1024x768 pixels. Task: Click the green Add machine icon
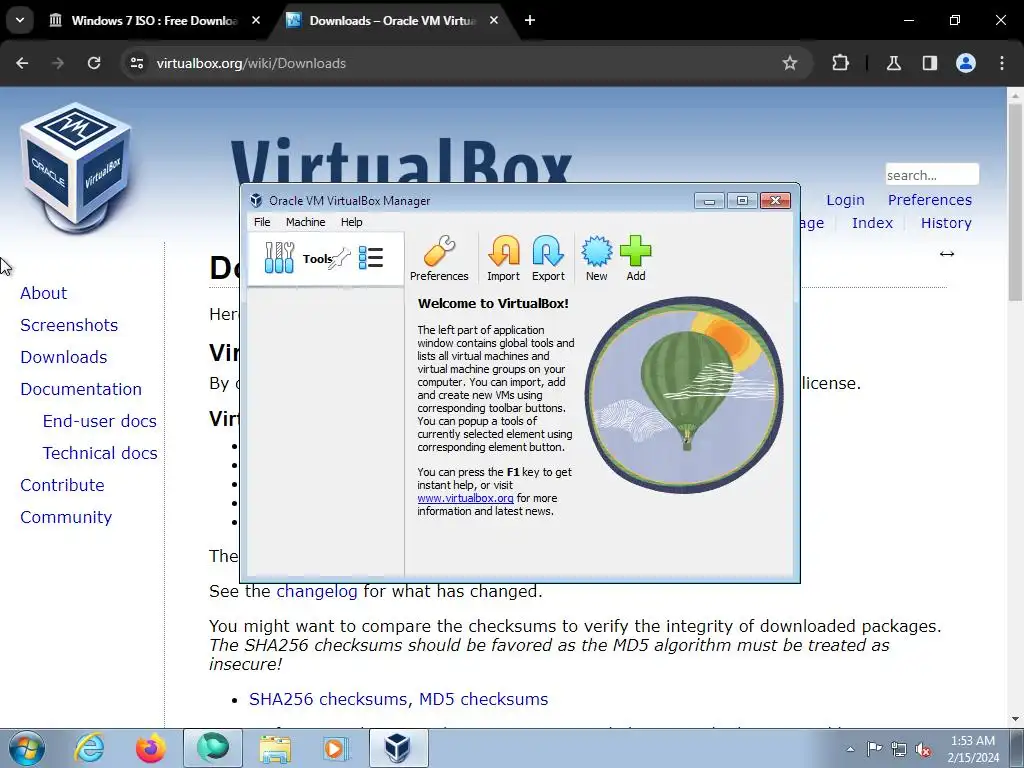pos(635,259)
